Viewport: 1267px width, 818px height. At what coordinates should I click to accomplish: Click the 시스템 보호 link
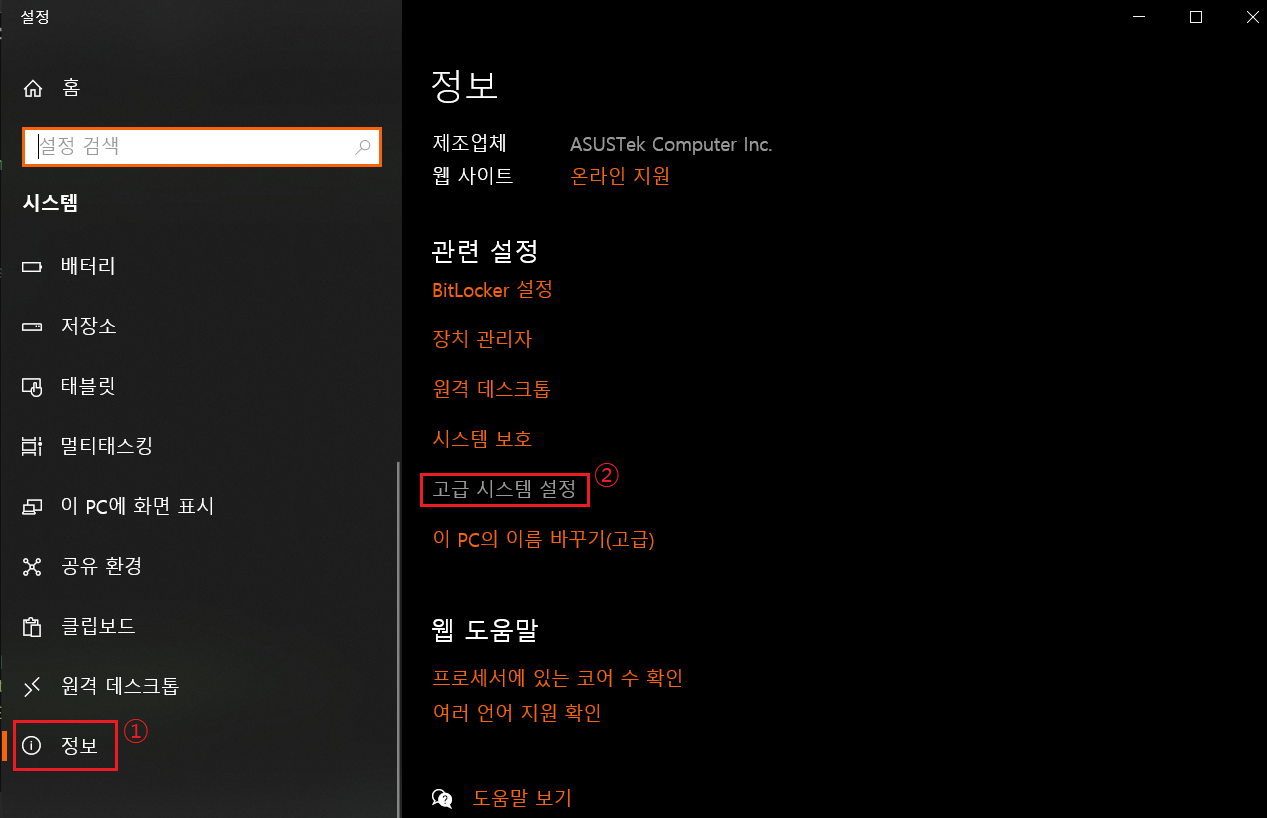pyautogui.click(x=482, y=439)
